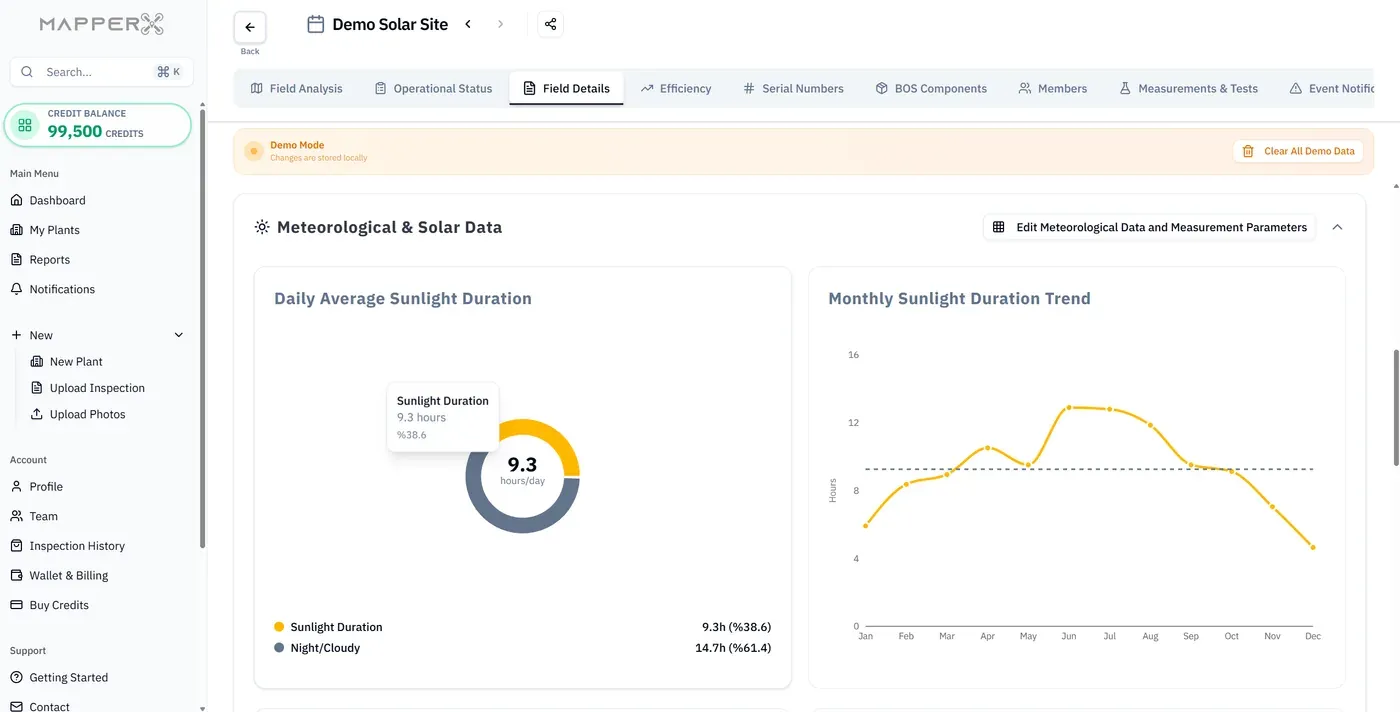Open the Operational Status tab

pos(433,88)
